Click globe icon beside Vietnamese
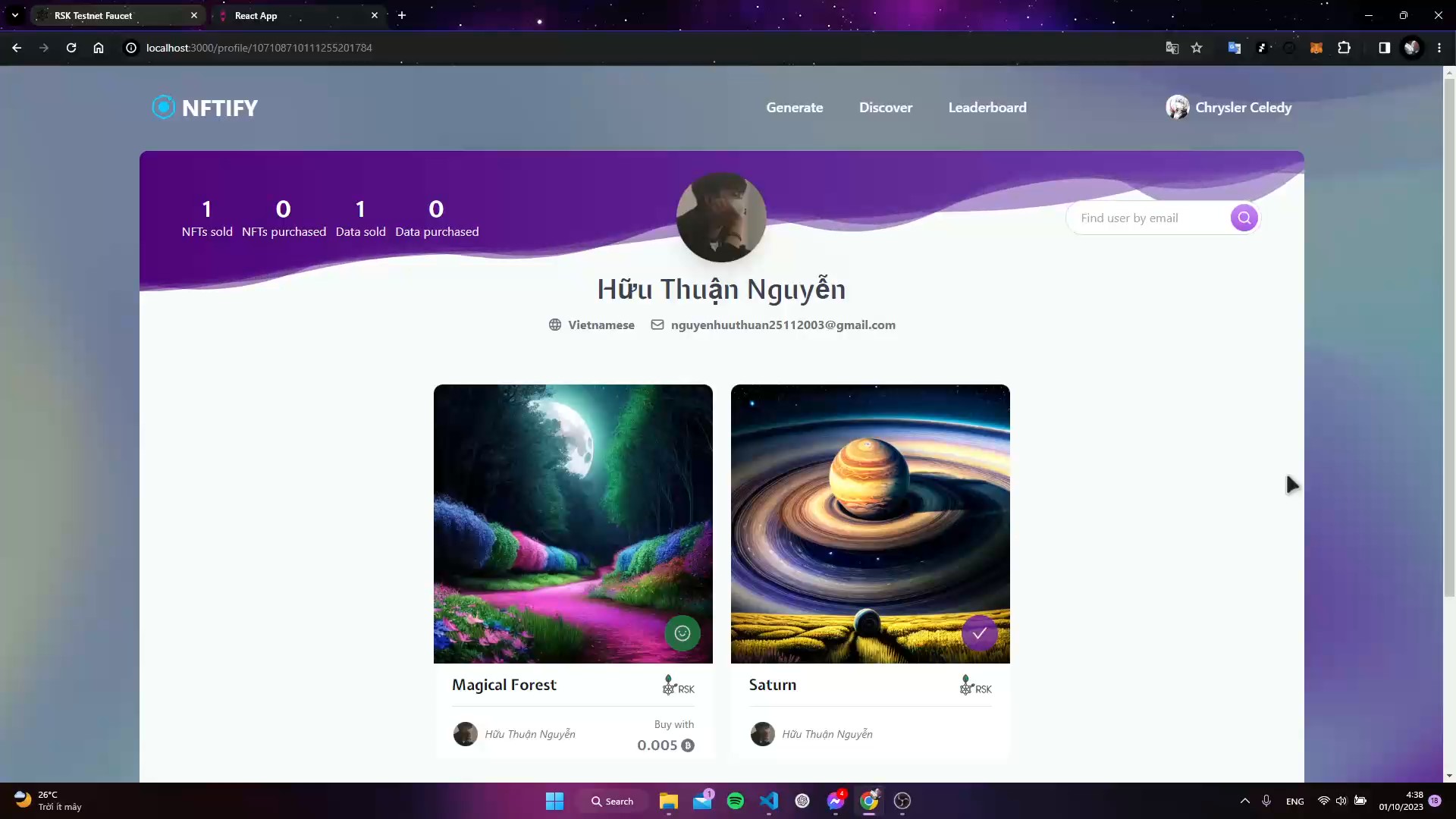The height and width of the screenshot is (819, 1456). pyautogui.click(x=555, y=325)
